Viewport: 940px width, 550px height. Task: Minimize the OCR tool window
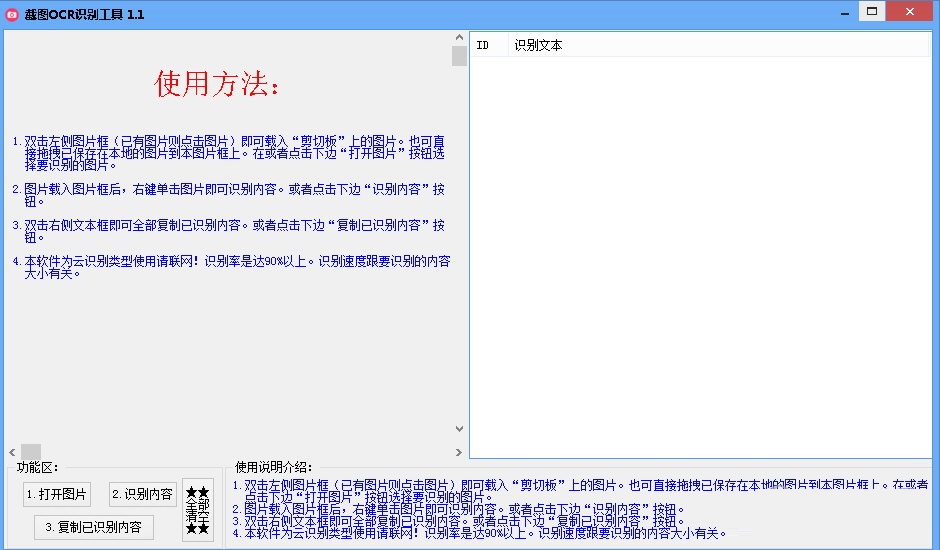[x=845, y=12]
